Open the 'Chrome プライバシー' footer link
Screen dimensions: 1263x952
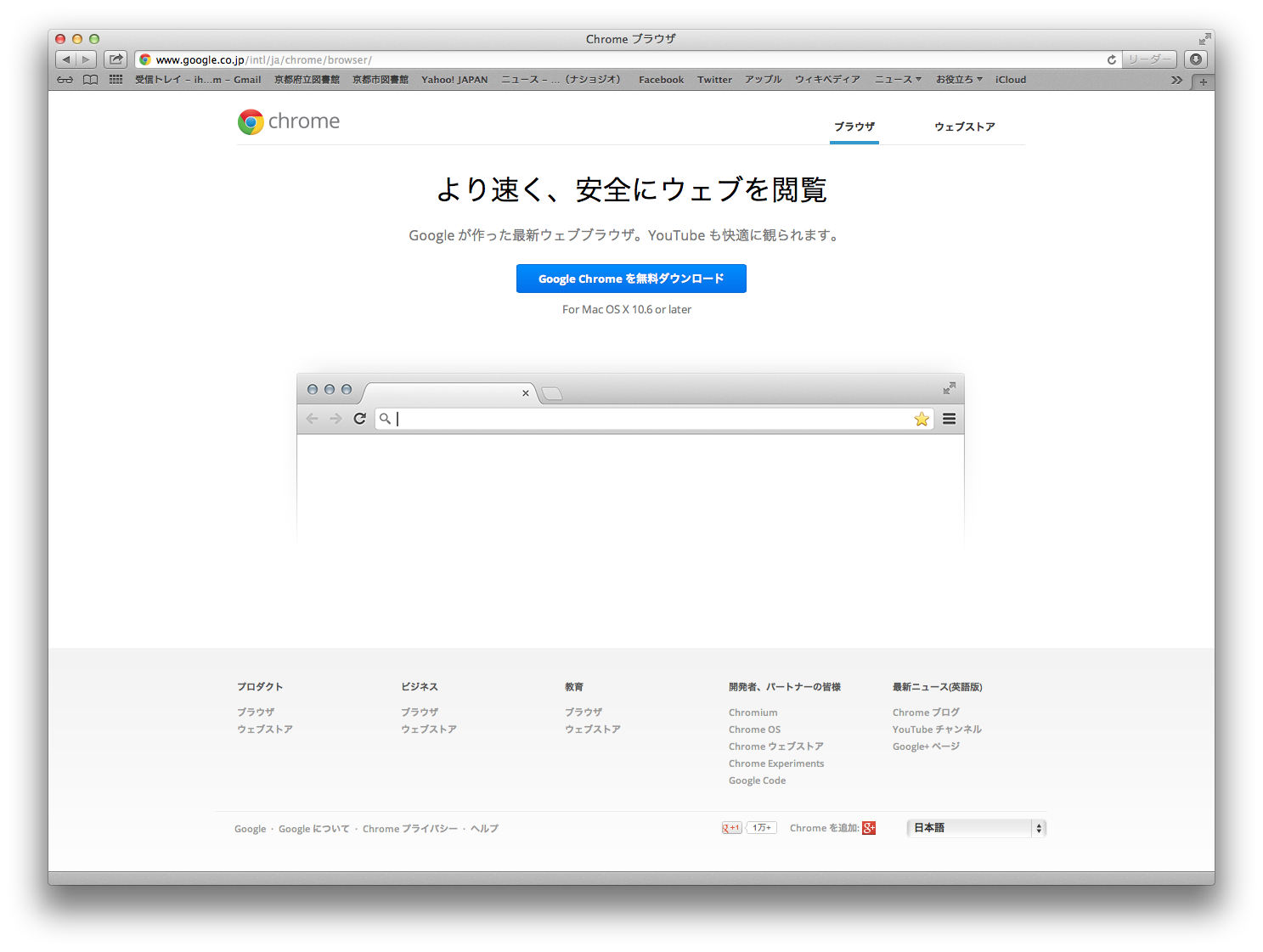pos(409,829)
